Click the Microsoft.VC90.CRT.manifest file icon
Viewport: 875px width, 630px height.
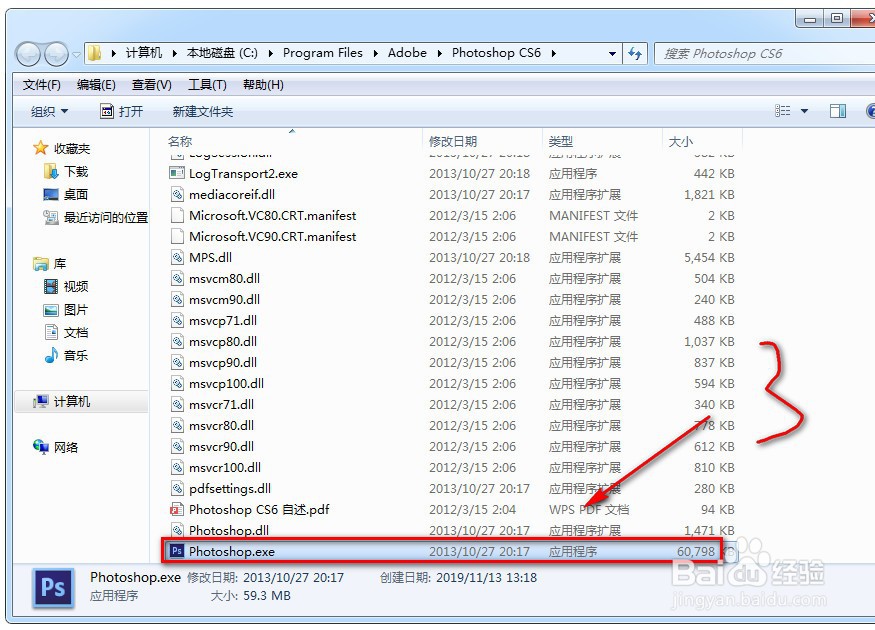177,237
